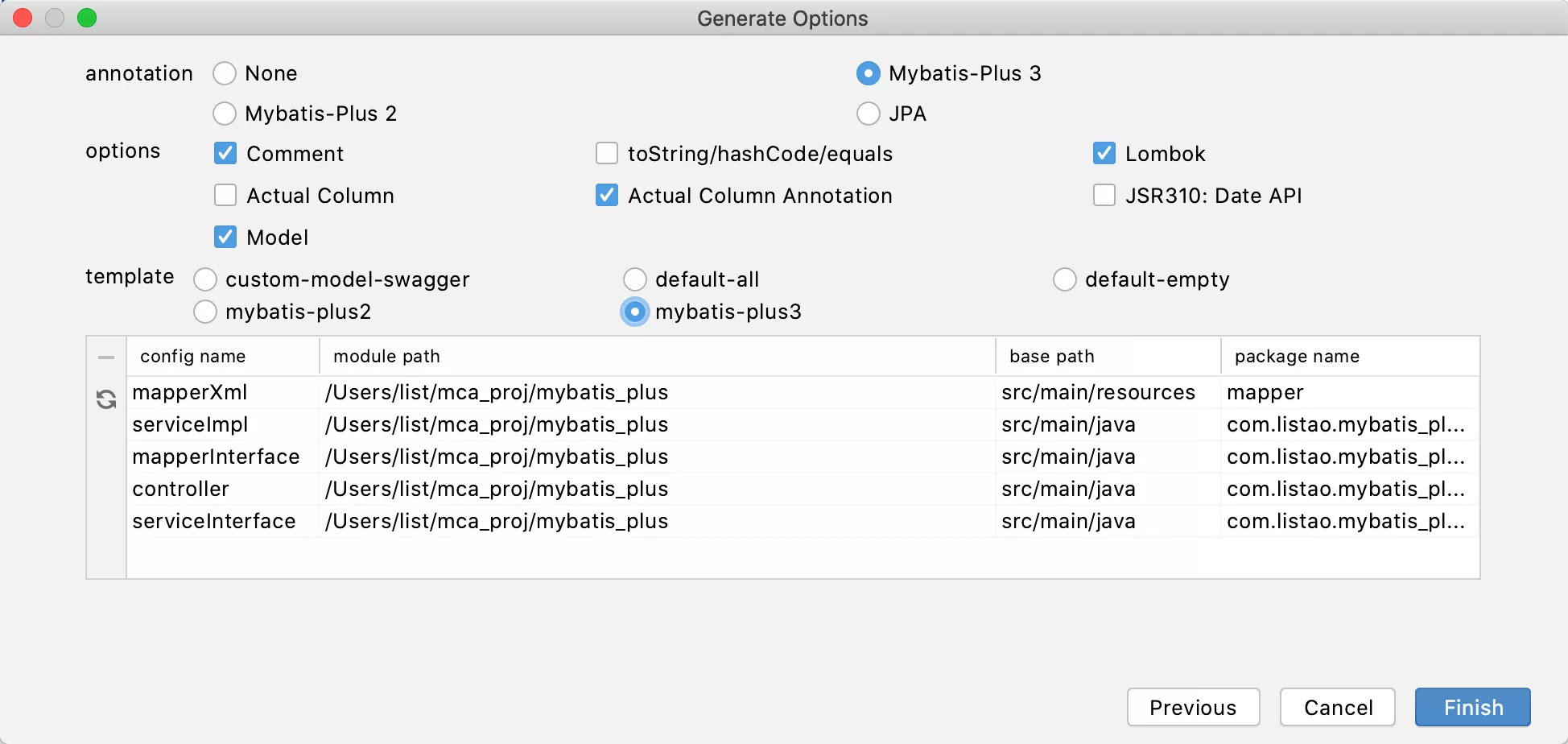Close the Generate Options window
Image resolution: width=1568 pixels, height=744 pixels.
[x=23, y=18]
